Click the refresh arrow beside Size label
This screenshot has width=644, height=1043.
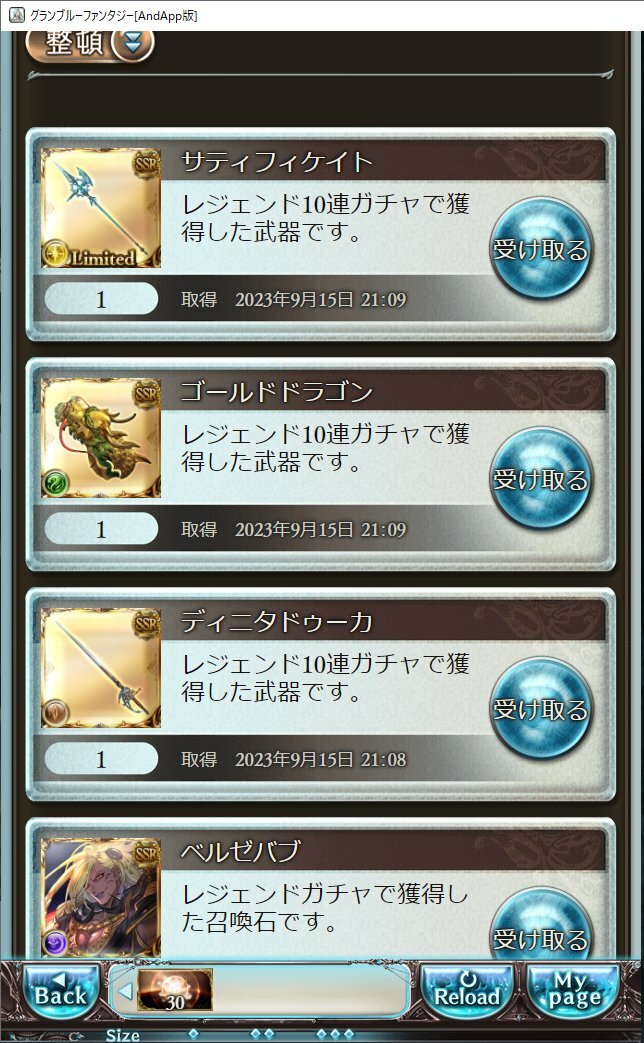coord(76,1036)
